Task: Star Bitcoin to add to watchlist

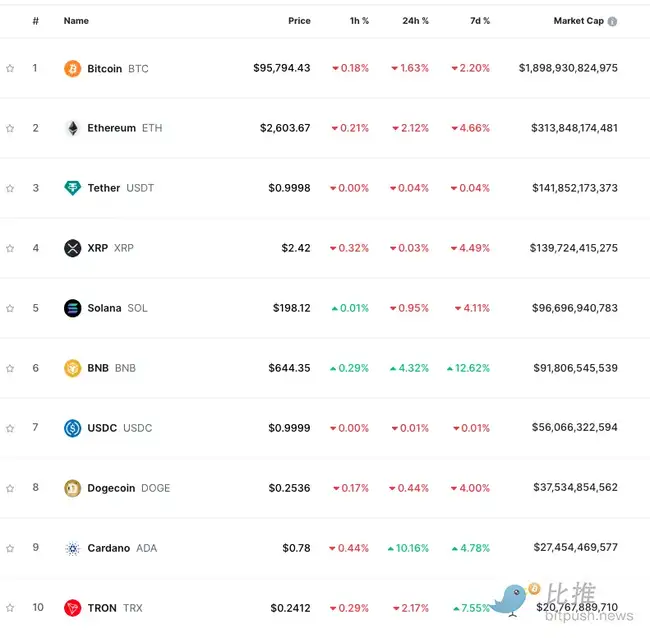Action: click(10, 69)
